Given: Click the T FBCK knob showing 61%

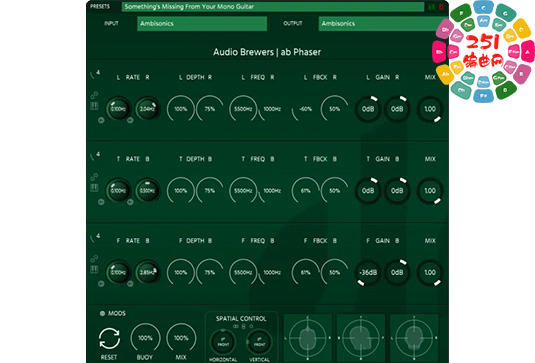Looking at the screenshot, I should point(305,191).
